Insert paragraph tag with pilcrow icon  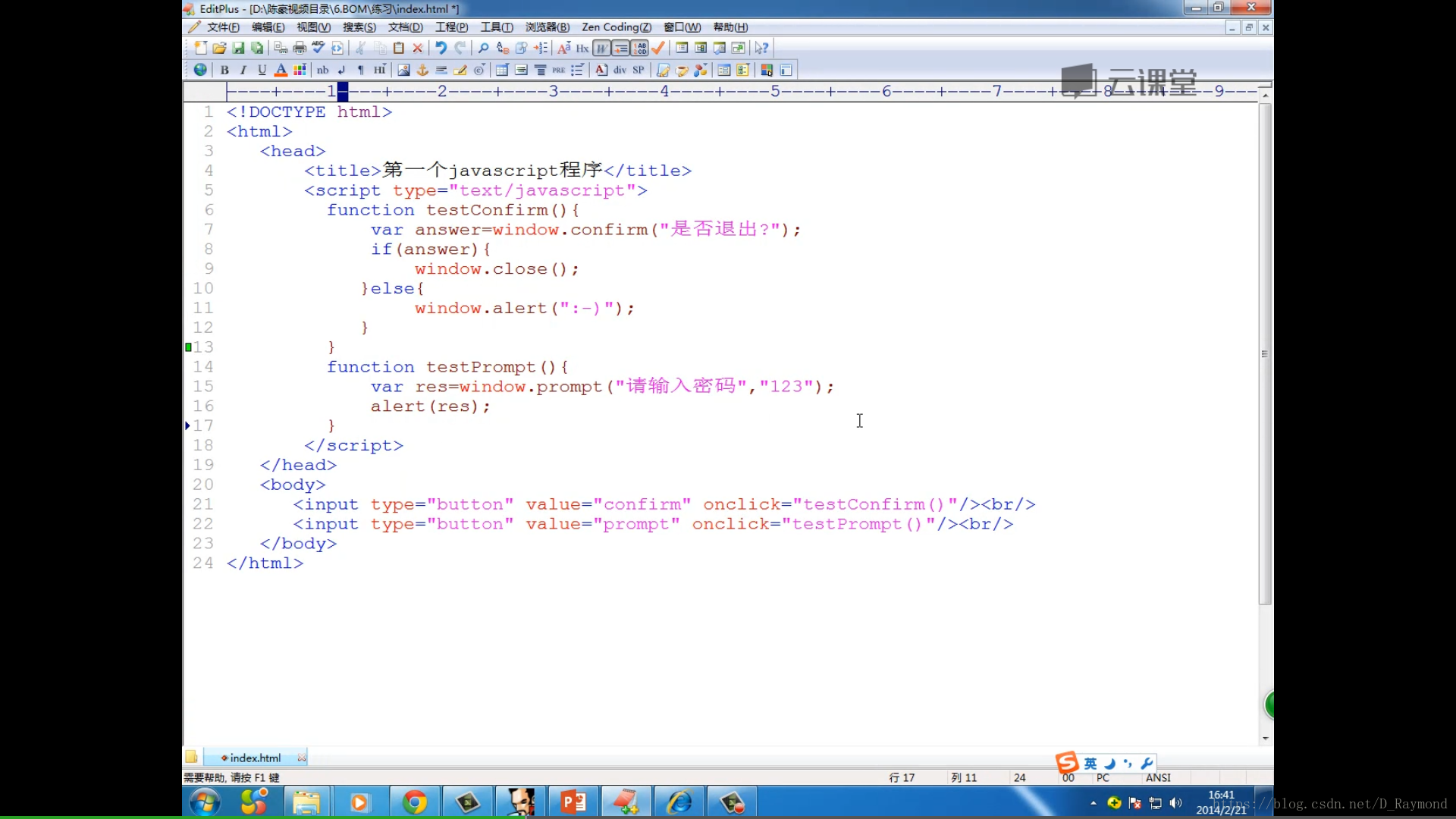[361, 70]
